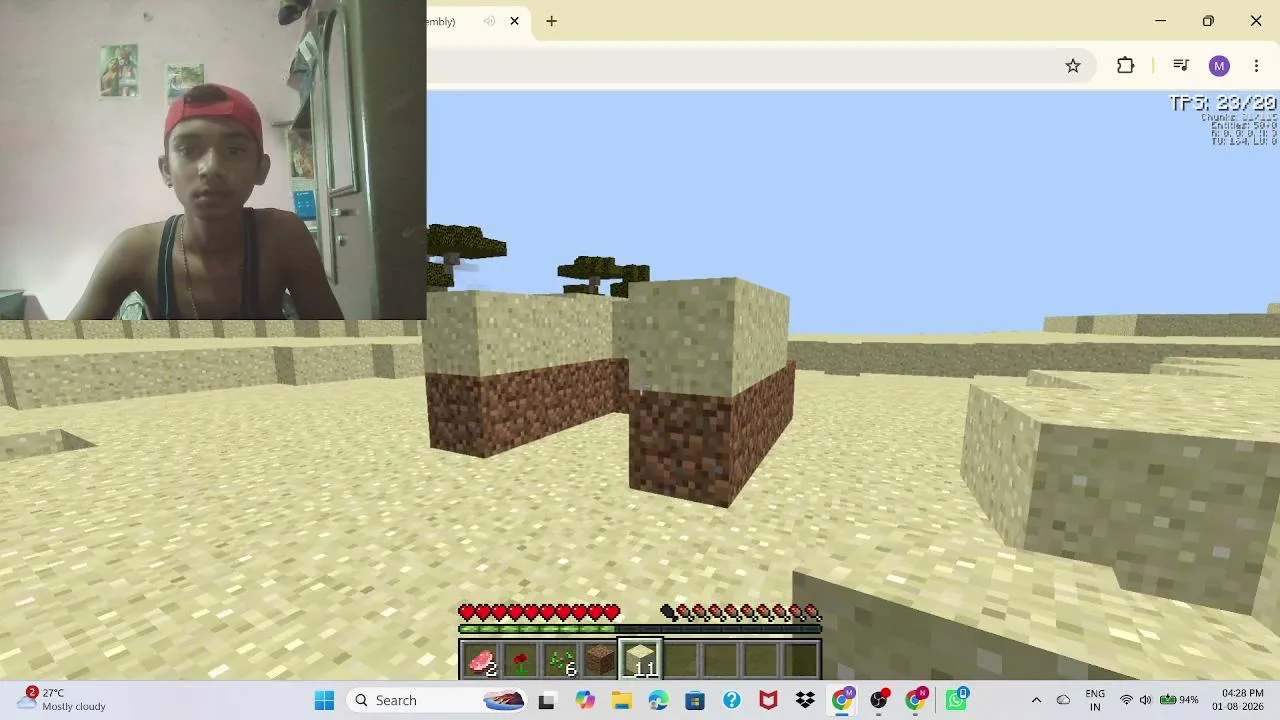
Task: Minimize the Chrome window
Action: coord(1161,21)
